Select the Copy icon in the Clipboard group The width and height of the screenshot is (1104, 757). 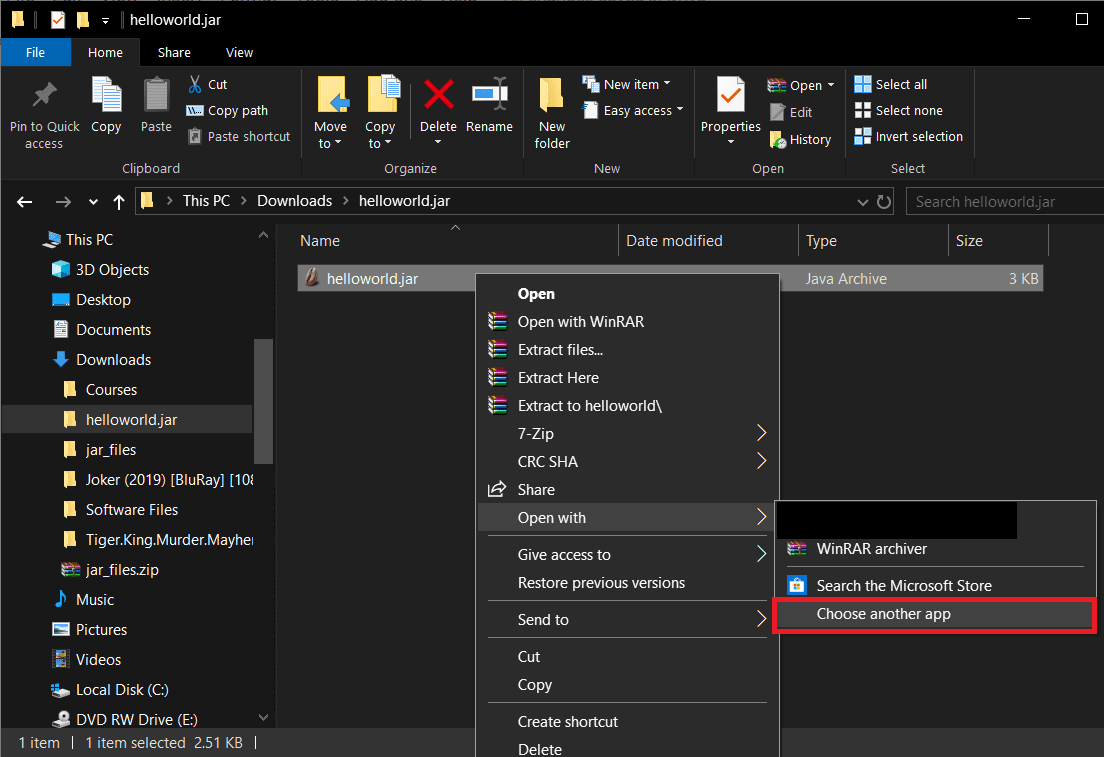106,108
